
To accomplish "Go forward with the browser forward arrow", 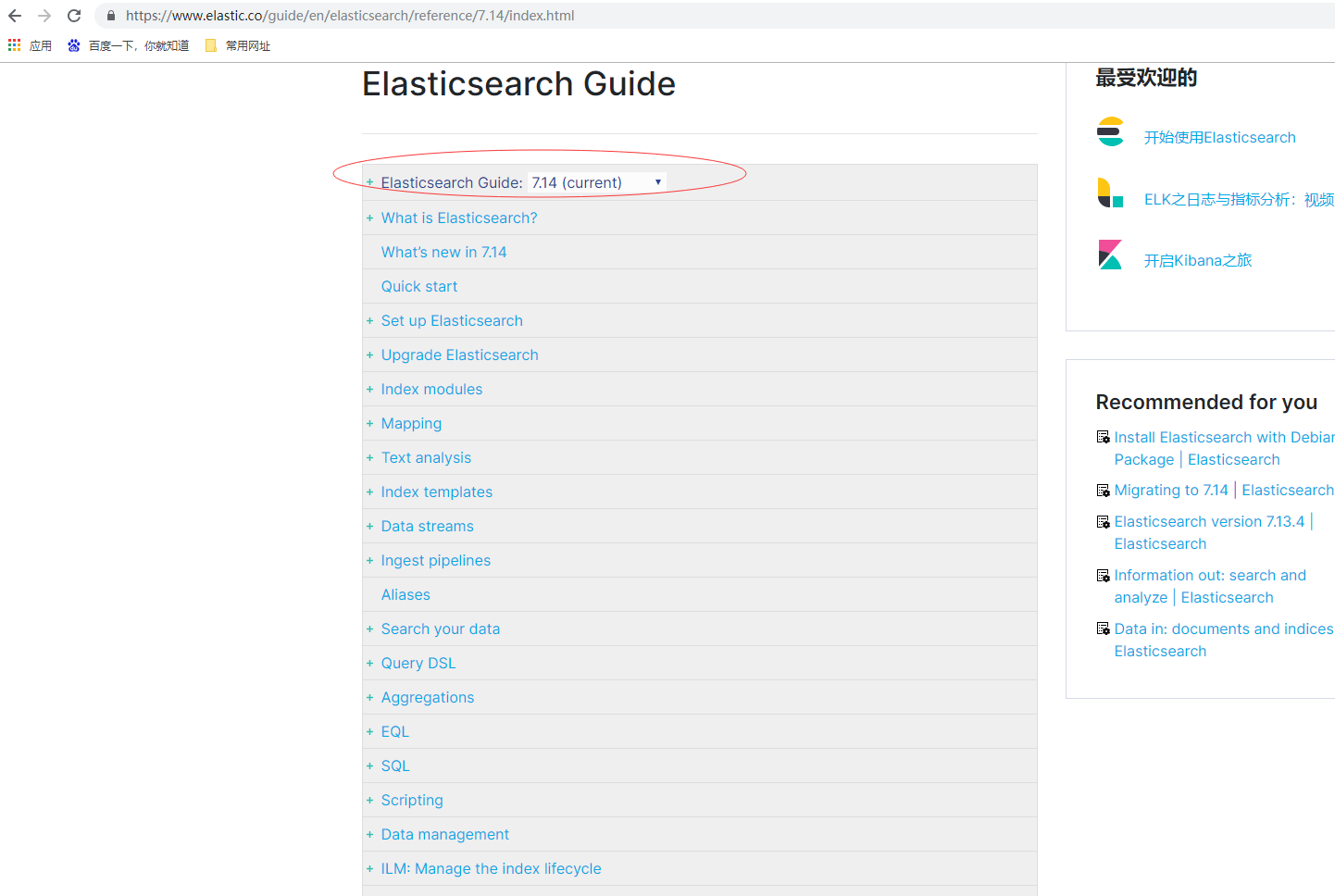I will 44,16.
